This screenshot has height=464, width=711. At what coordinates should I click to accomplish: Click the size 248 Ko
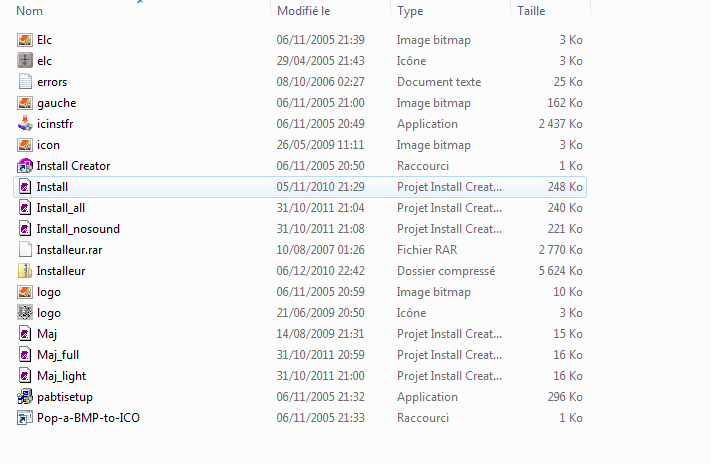click(565, 187)
